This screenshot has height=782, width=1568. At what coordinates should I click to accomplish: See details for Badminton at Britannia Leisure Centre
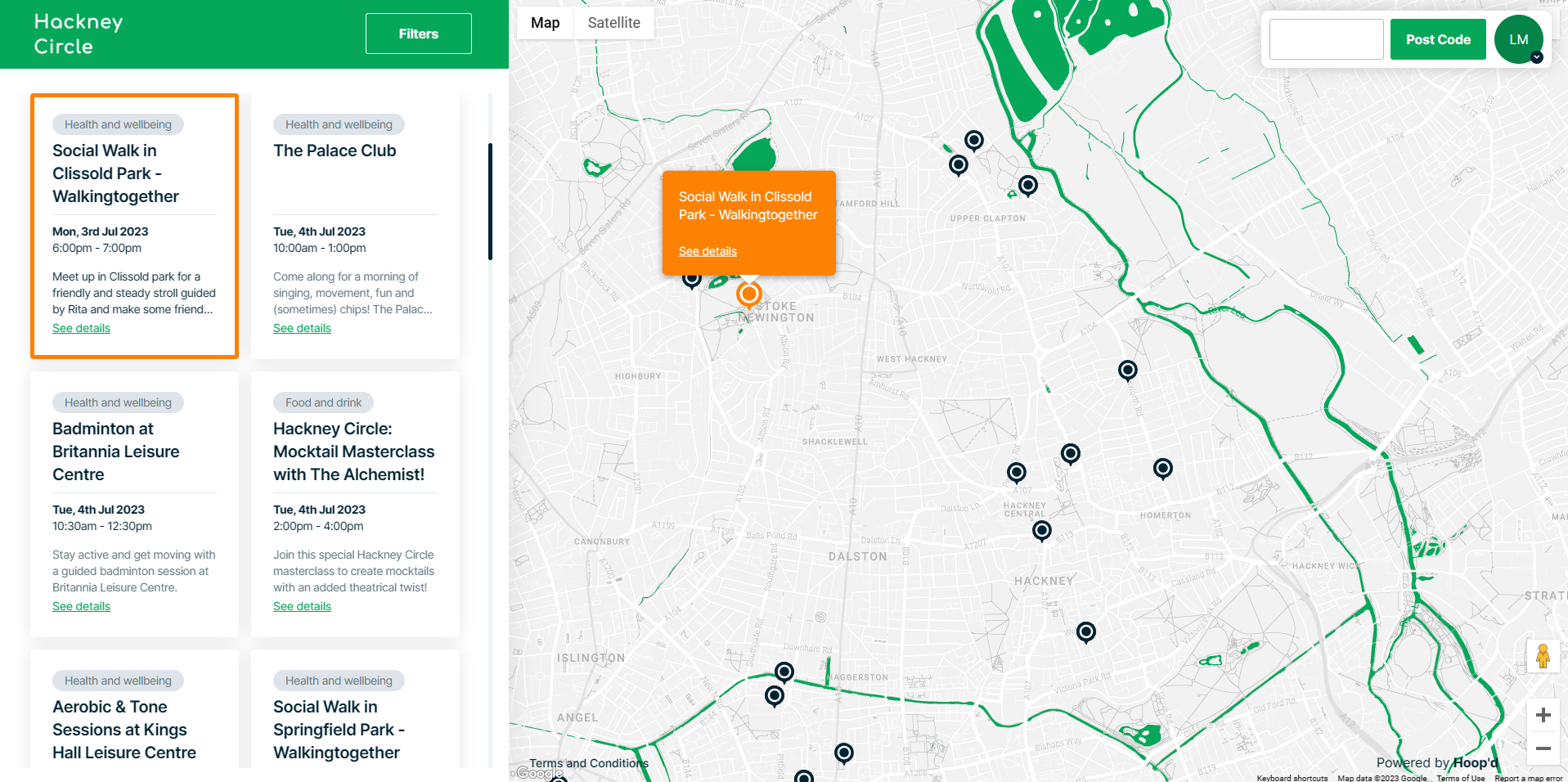[x=81, y=606]
